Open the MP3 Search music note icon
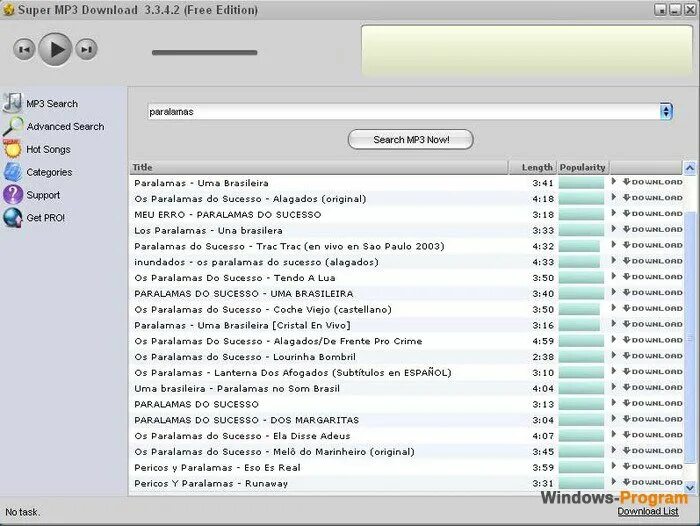 pyautogui.click(x=12, y=103)
